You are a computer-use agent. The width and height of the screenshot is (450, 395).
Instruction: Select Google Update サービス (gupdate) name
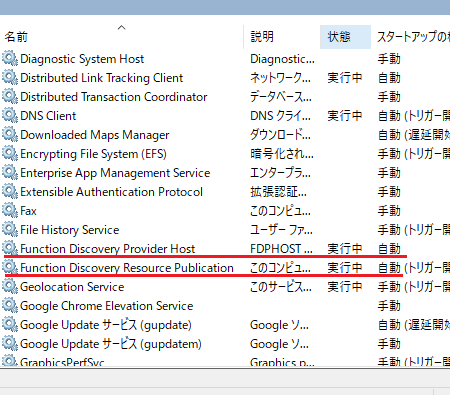pos(106,325)
